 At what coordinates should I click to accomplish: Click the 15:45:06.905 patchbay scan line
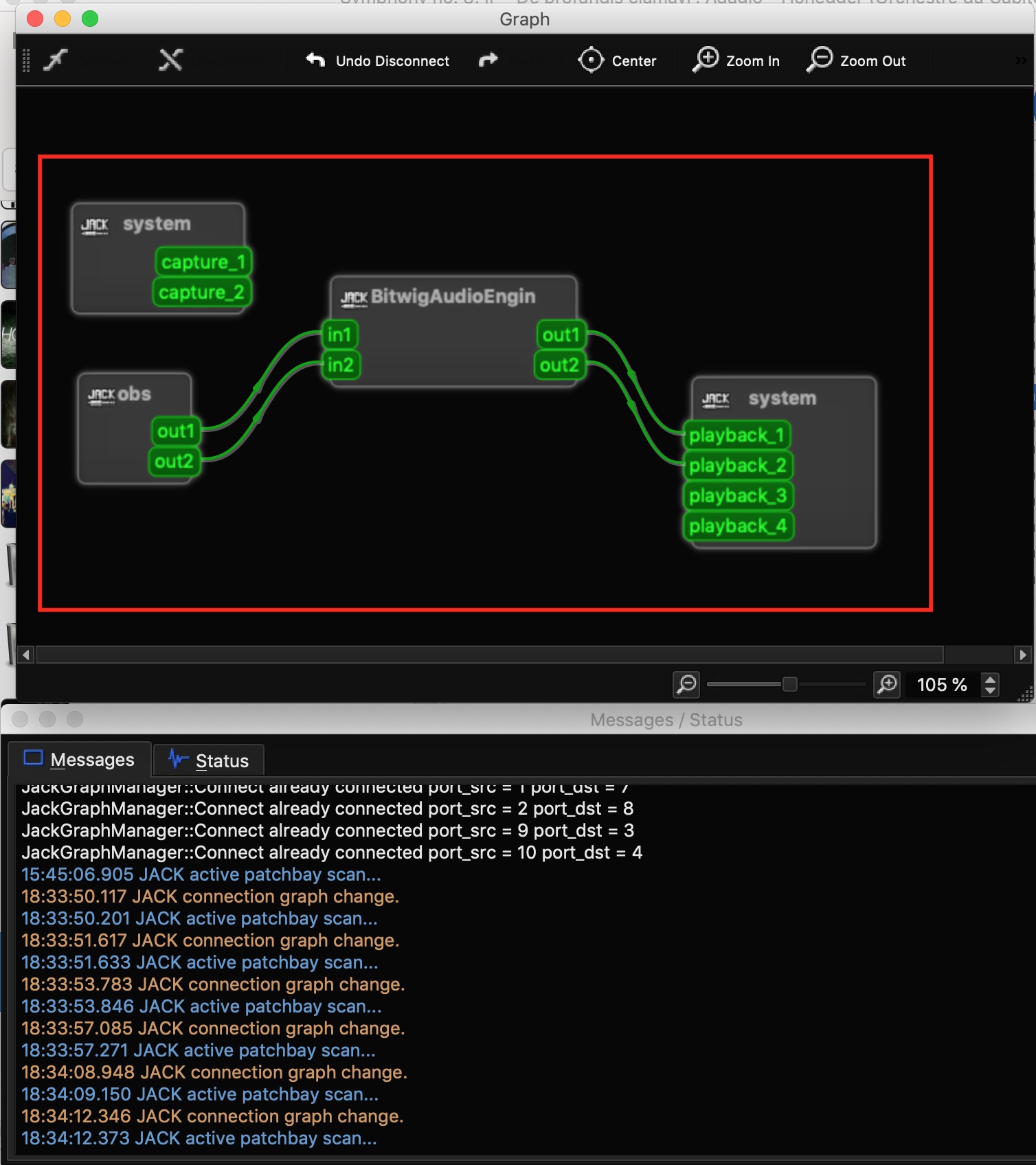pyautogui.click(x=201, y=874)
